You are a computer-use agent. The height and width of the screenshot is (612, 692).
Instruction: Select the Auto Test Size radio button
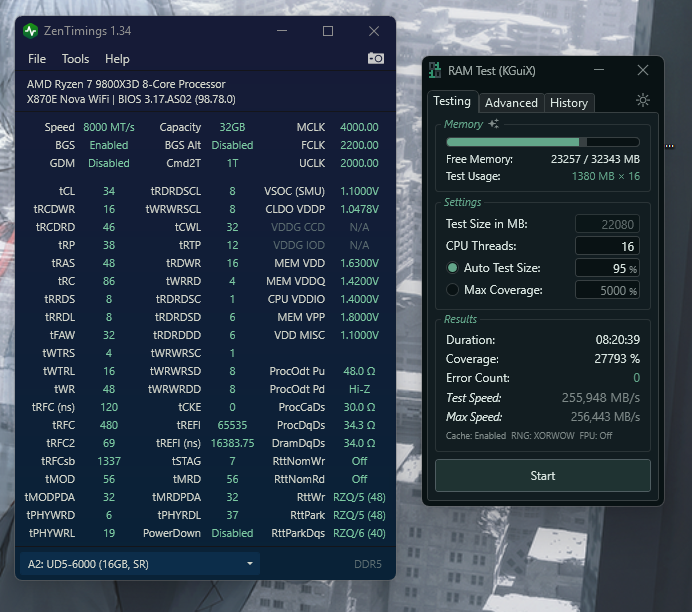(453, 268)
